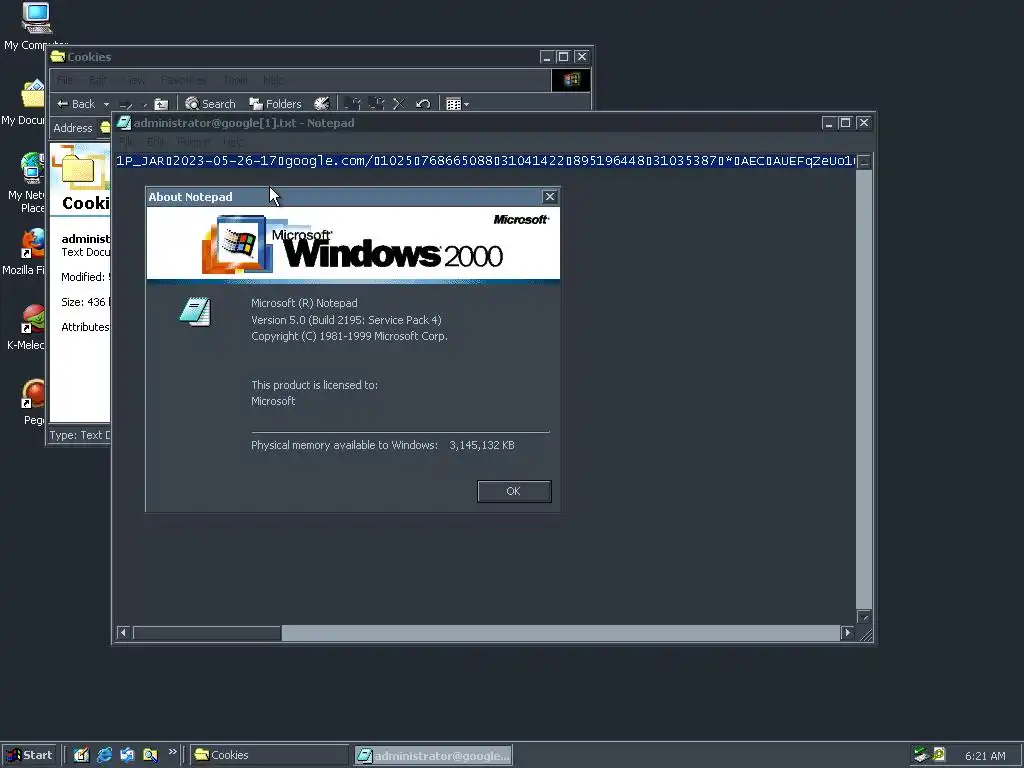Click OK in the About Notepad dialog
The width and height of the screenshot is (1024, 768).
click(x=514, y=491)
